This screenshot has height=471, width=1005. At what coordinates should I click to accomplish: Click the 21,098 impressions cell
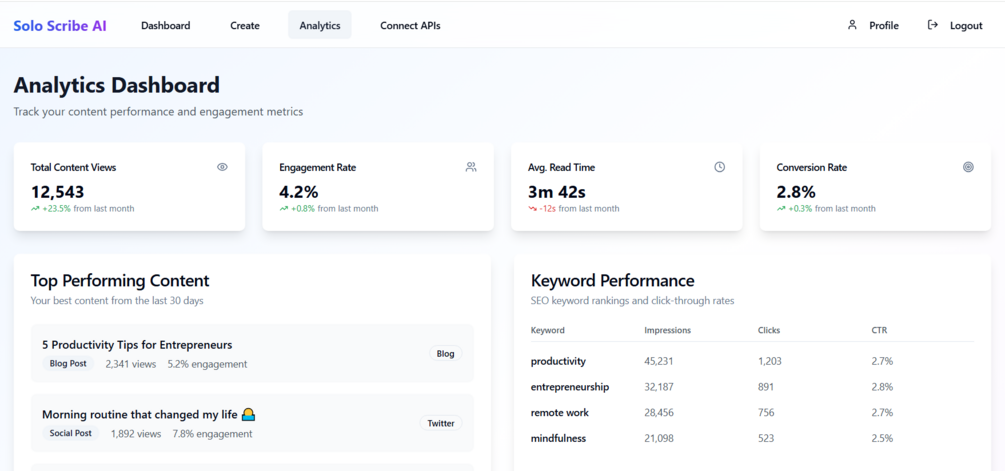coord(659,438)
